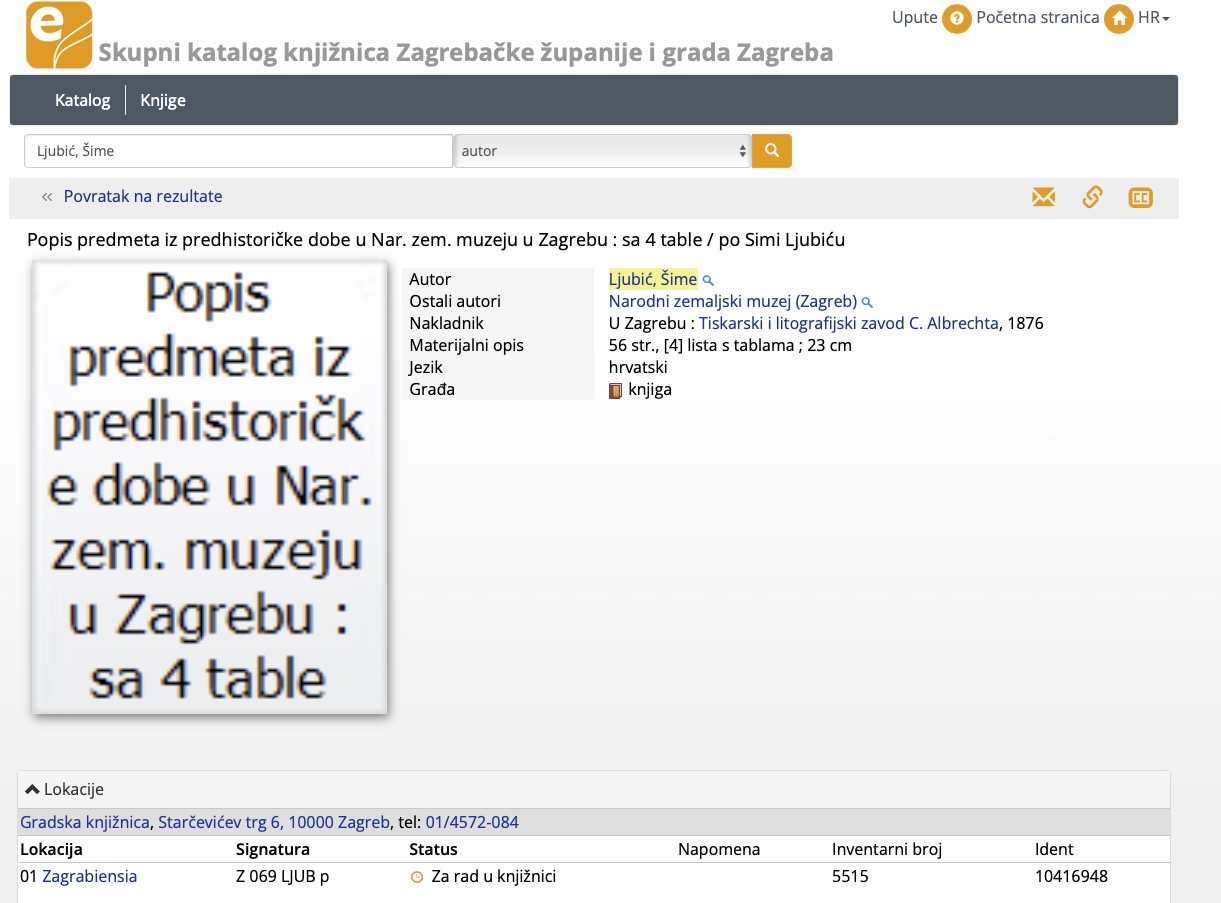Viewport: 1221px width, 903px height.
Task: Open the Upute help question-mark icon
Action: (x=957, y=19)
